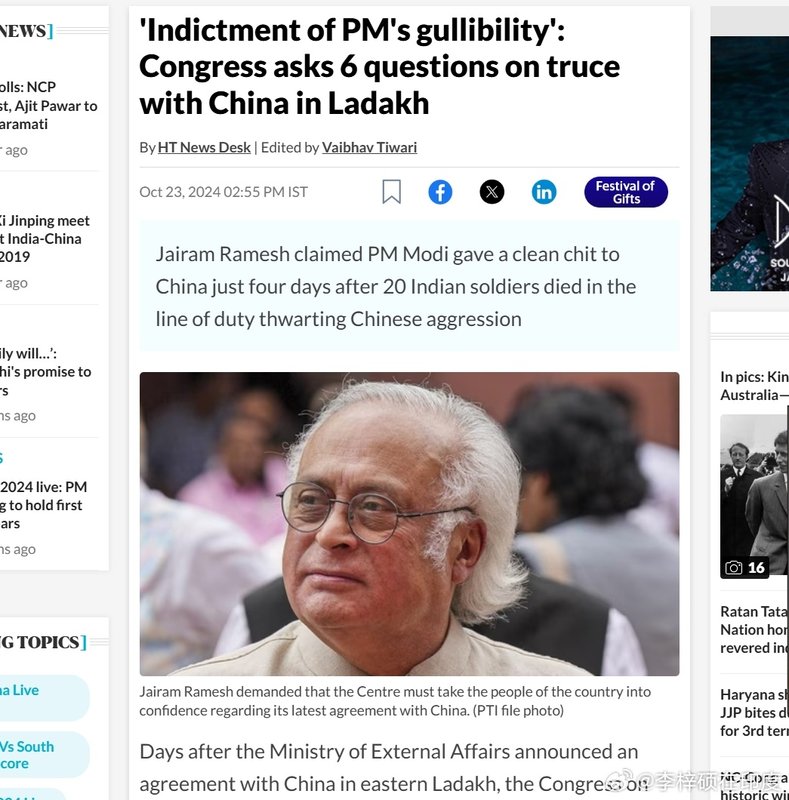Click the advertisement banner on the right
Screen dimensions: 789x800
pyautogui.click(x=750, y=163)
